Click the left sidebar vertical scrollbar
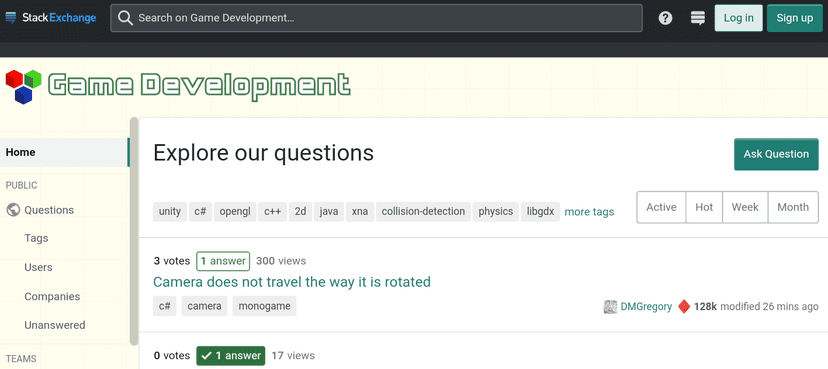The height and width of the screenshot is (369, 828). pyautogui.click(x=134, y=231)
